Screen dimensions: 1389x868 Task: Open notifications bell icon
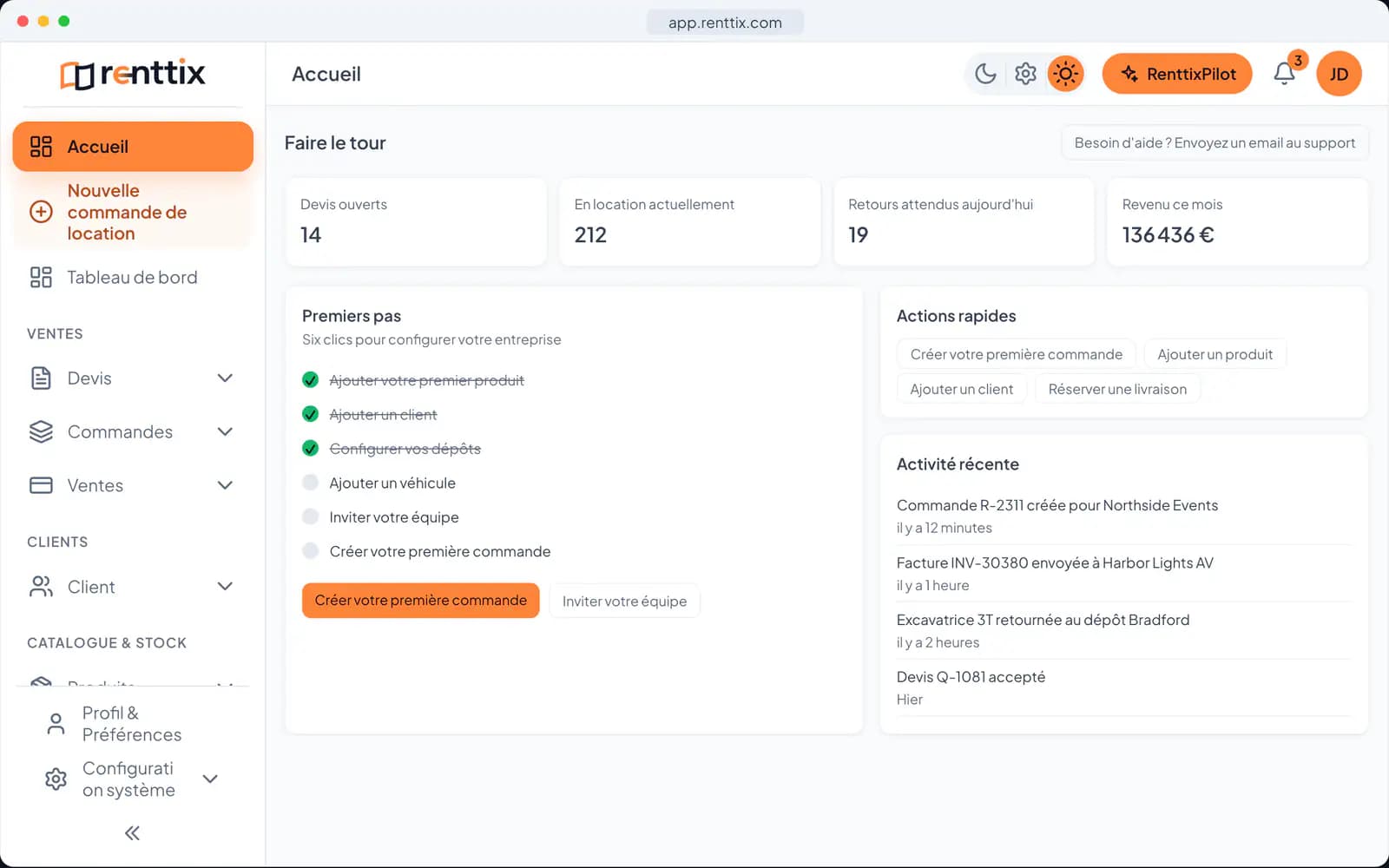click(x=1285, y=74)
